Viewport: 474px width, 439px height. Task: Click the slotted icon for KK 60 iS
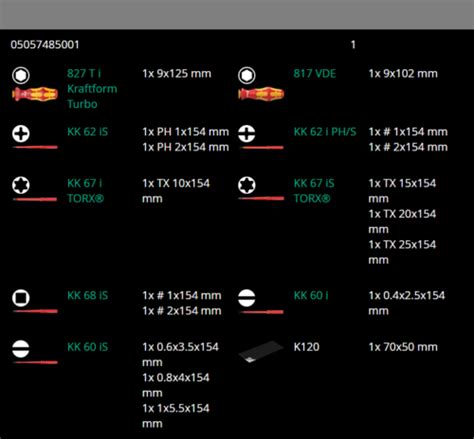[21, 349]
